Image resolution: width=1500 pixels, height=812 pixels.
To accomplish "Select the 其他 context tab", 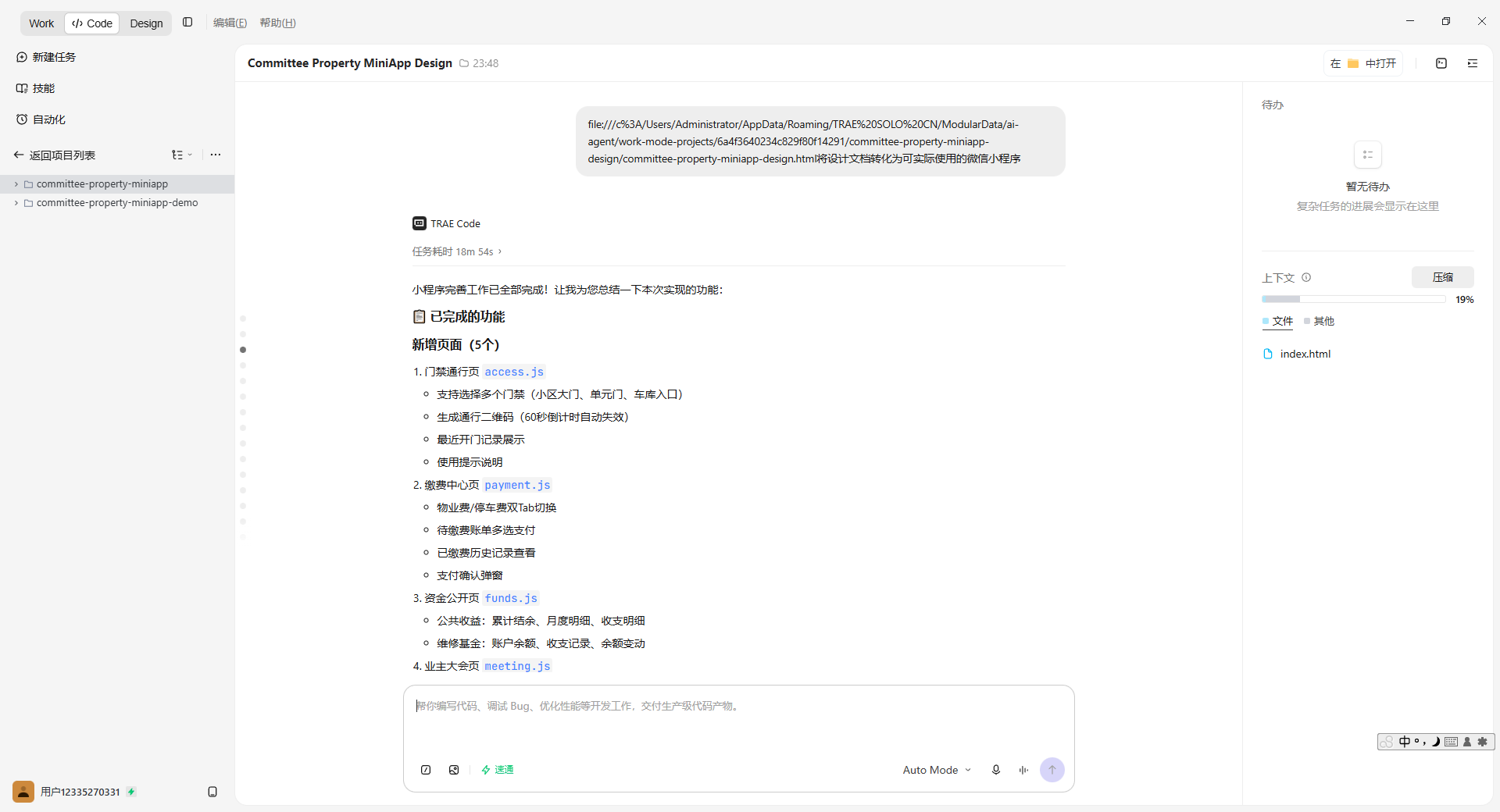I will (x=1320, y=321).
